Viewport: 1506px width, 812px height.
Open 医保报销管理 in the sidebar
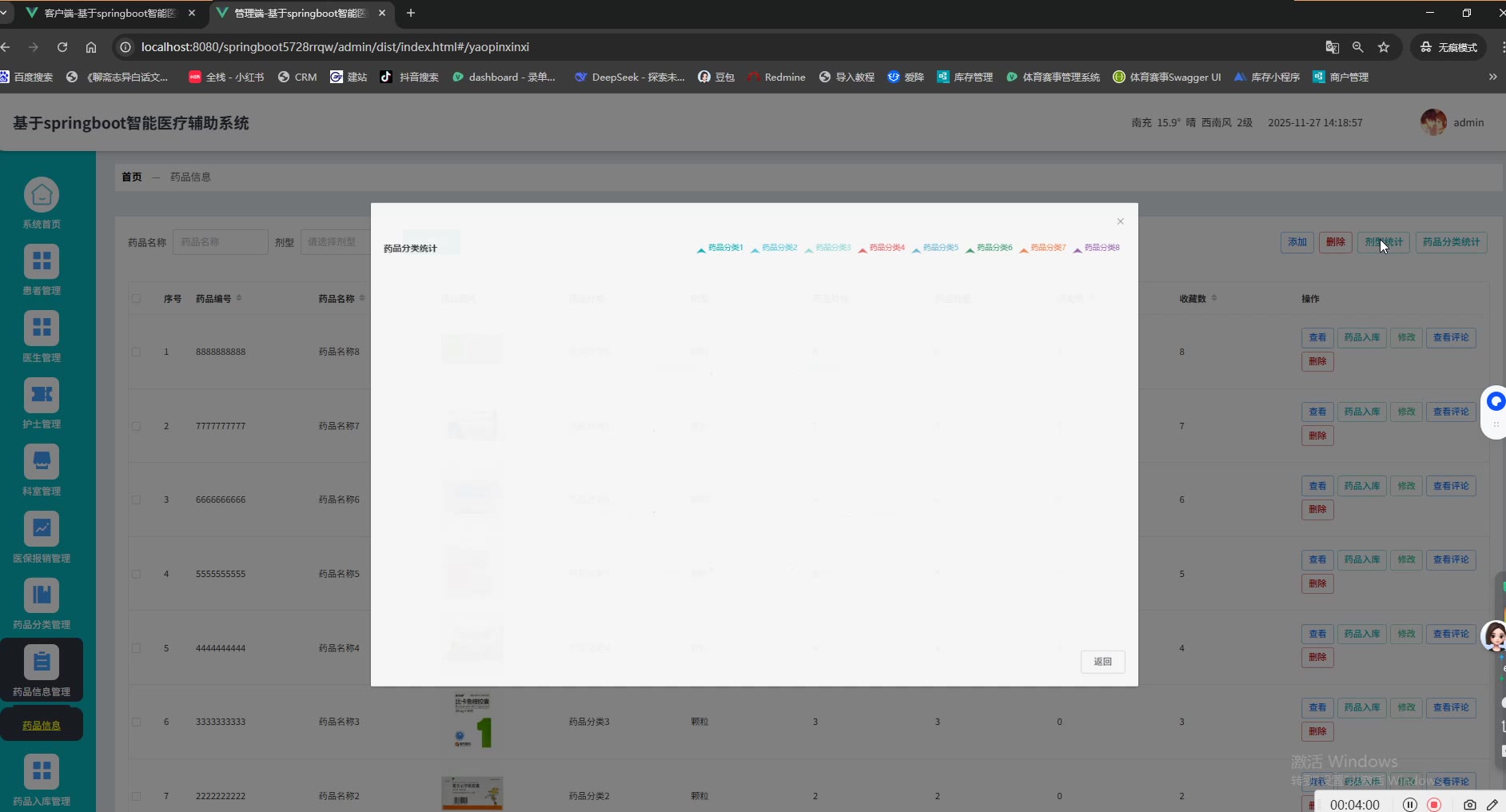[42, 529]
